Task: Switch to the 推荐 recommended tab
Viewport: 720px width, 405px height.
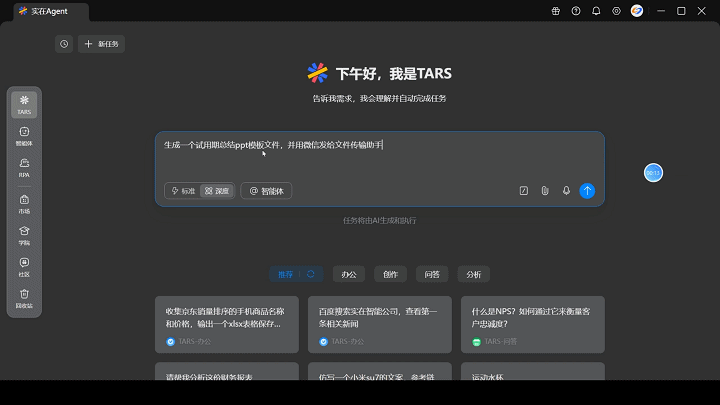Action: tap(285, 274)
